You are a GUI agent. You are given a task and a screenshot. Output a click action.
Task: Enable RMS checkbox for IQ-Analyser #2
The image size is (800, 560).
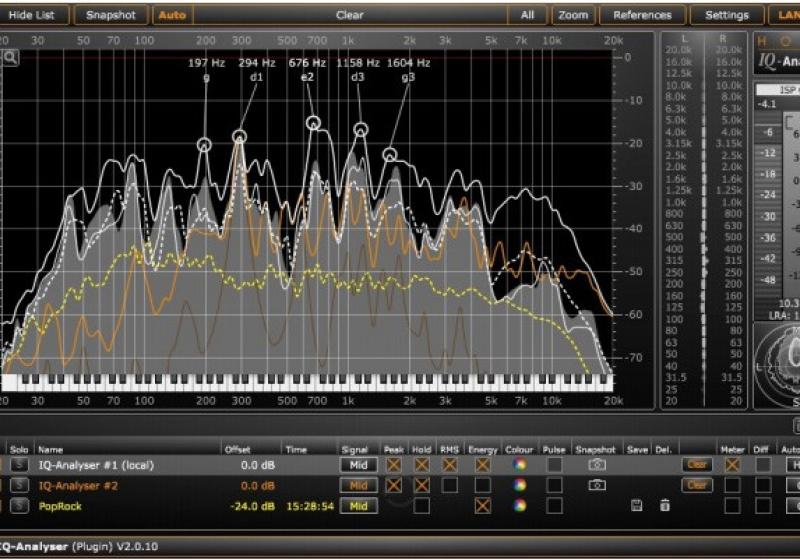[x=451, y=485]
